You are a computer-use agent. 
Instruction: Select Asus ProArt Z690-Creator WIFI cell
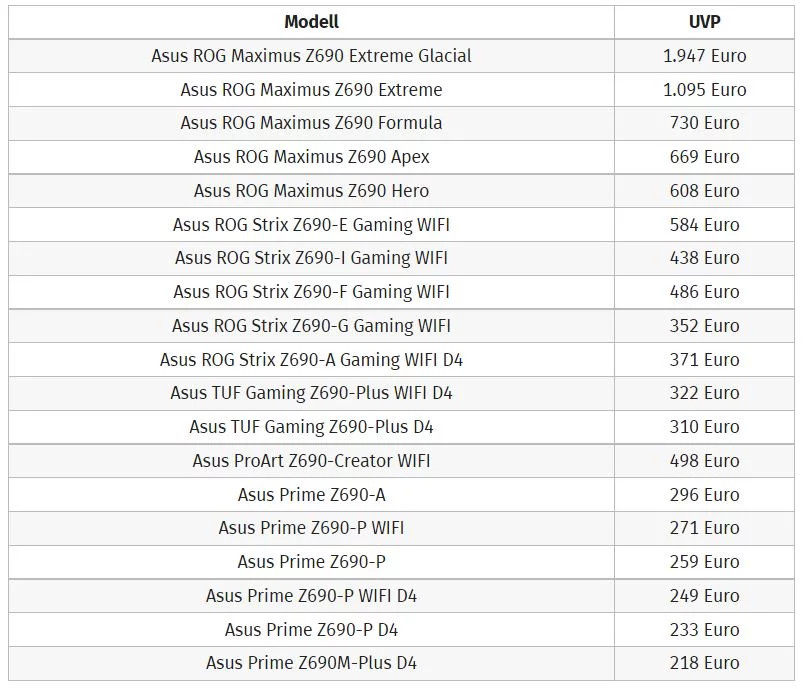coord(311,461)
